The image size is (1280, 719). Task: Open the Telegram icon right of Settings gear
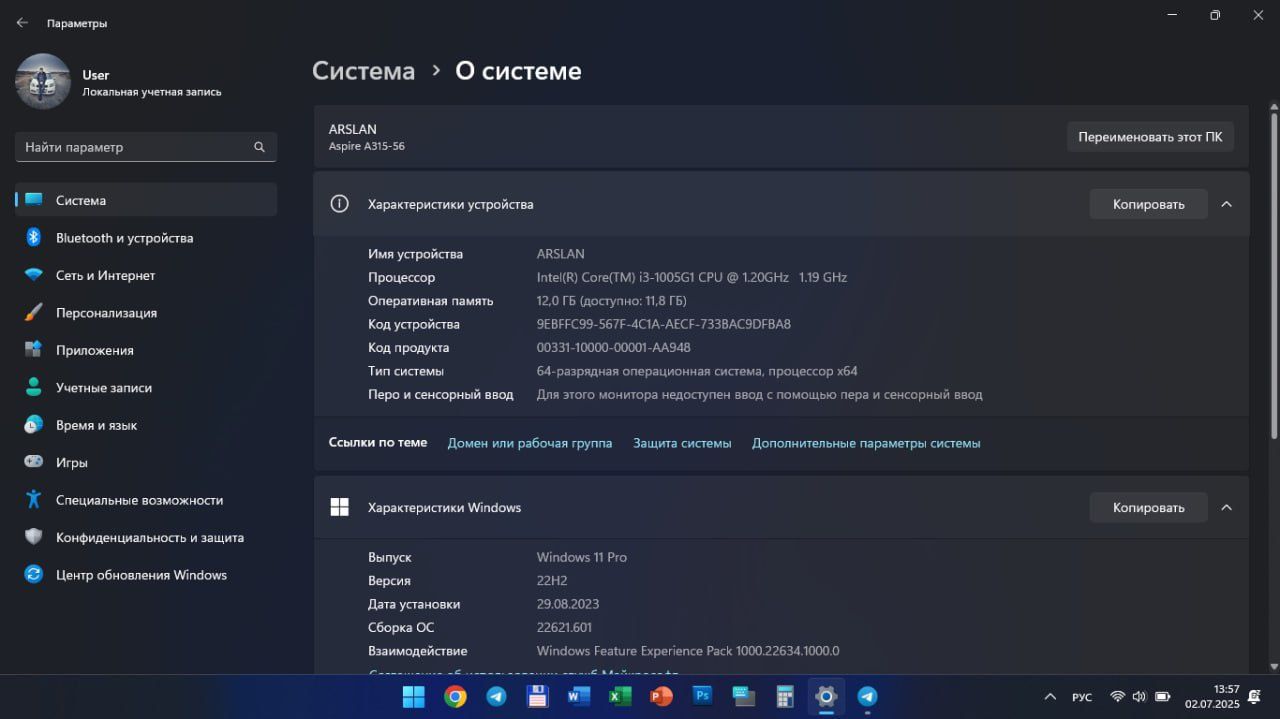867,696
